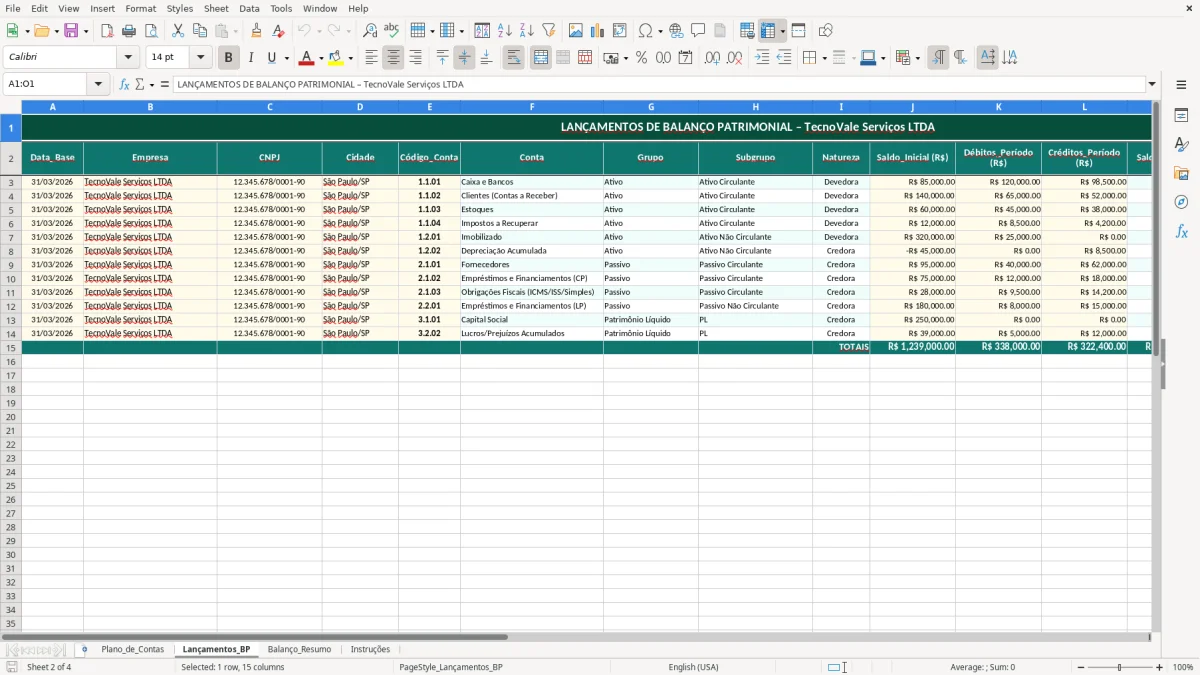
Task: Switch to the Balanço_Resumo sheet tab
Action: coord(299,648)
